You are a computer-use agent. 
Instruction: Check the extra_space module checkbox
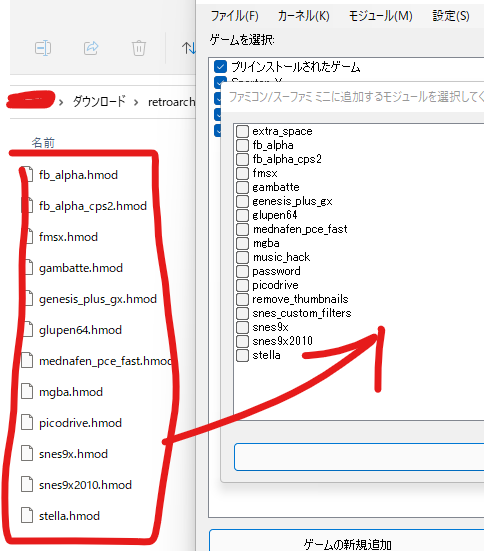(x=242, y=131)
